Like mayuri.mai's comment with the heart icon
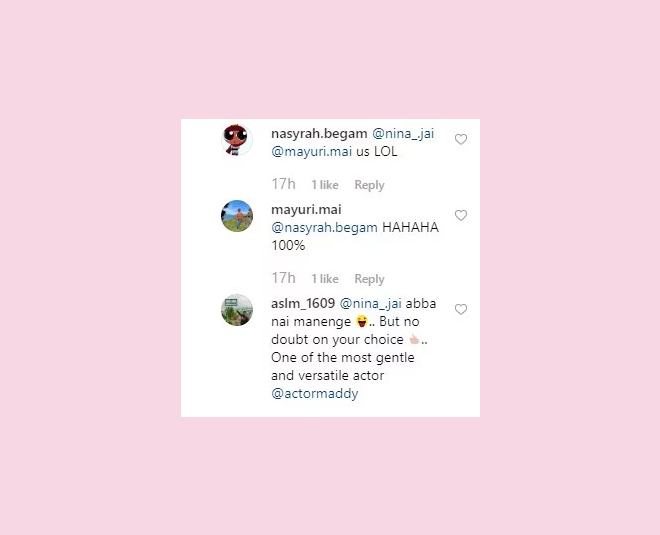Screen dimensions: 660x535 (x=461, y=216)
